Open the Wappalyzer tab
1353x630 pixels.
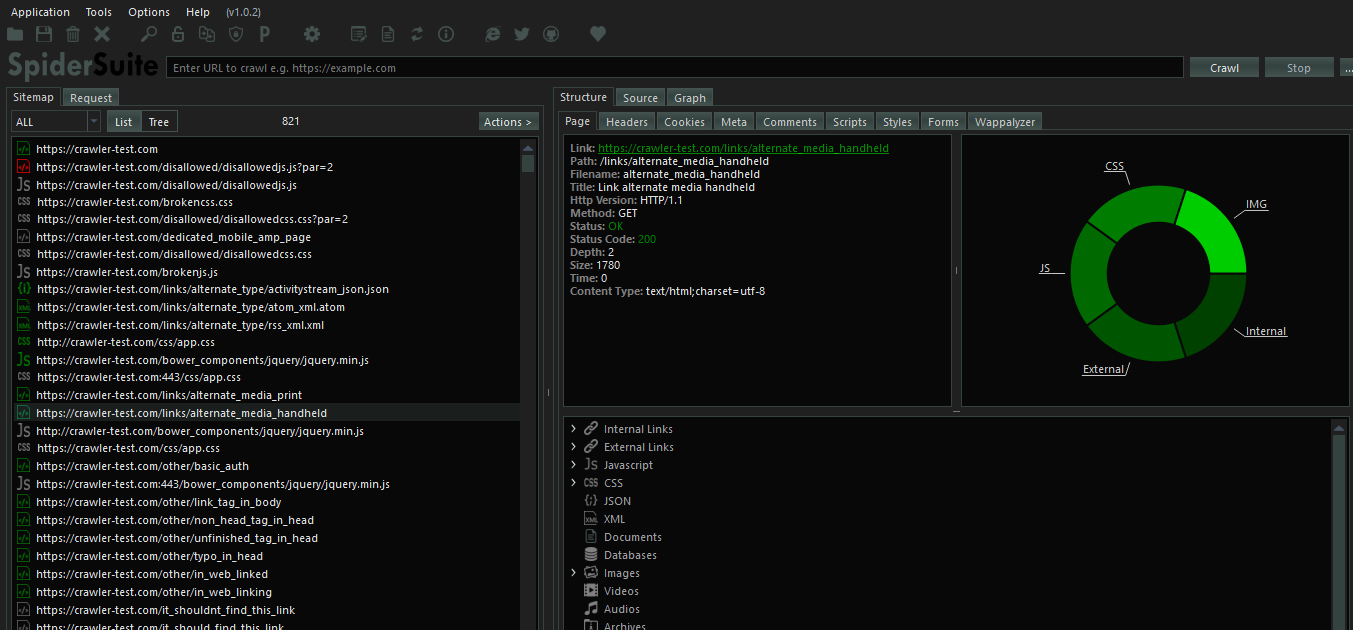(x=1005, y=122)
